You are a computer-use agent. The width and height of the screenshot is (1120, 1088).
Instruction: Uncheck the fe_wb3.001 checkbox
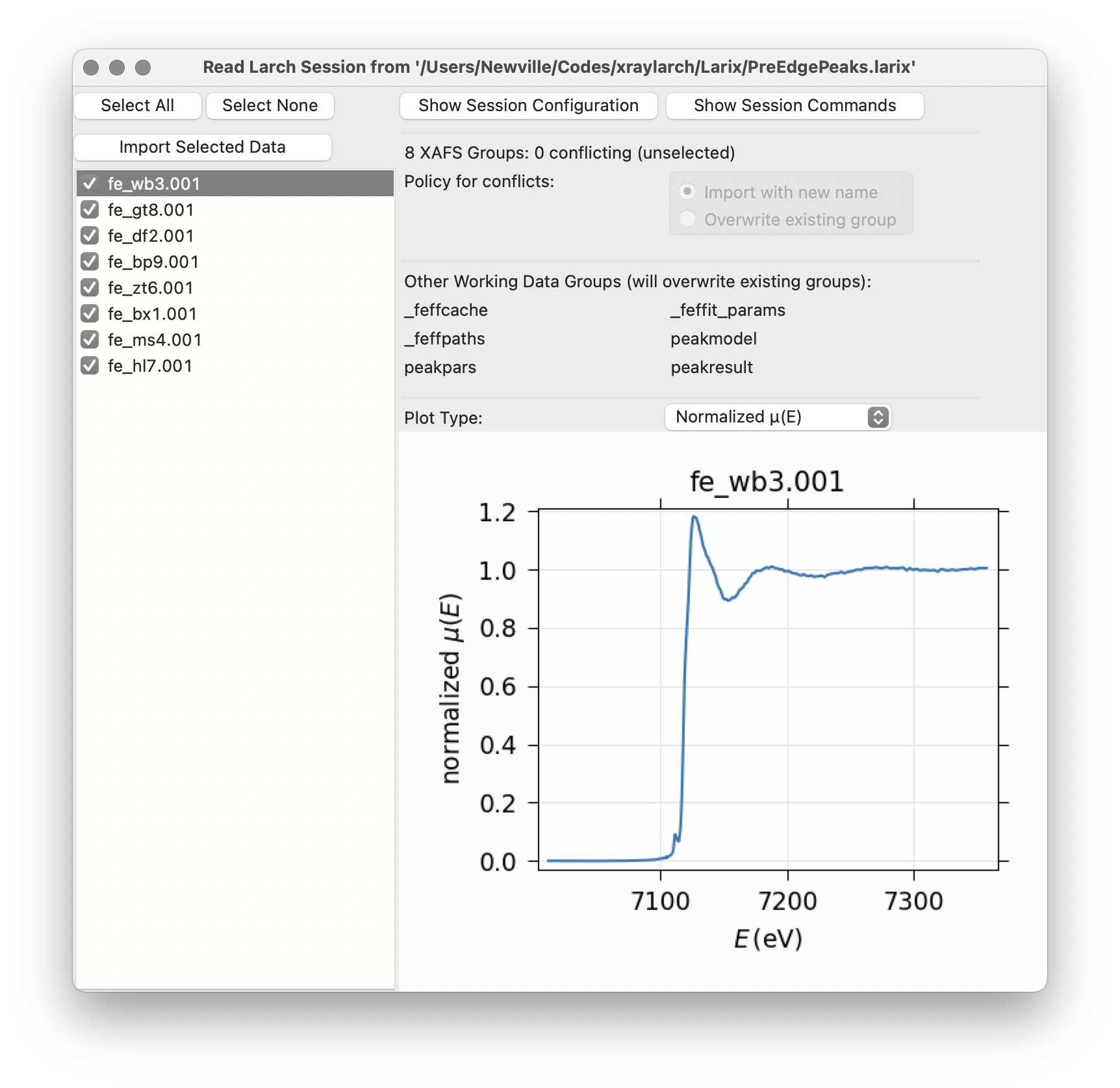tap(90, 184)
